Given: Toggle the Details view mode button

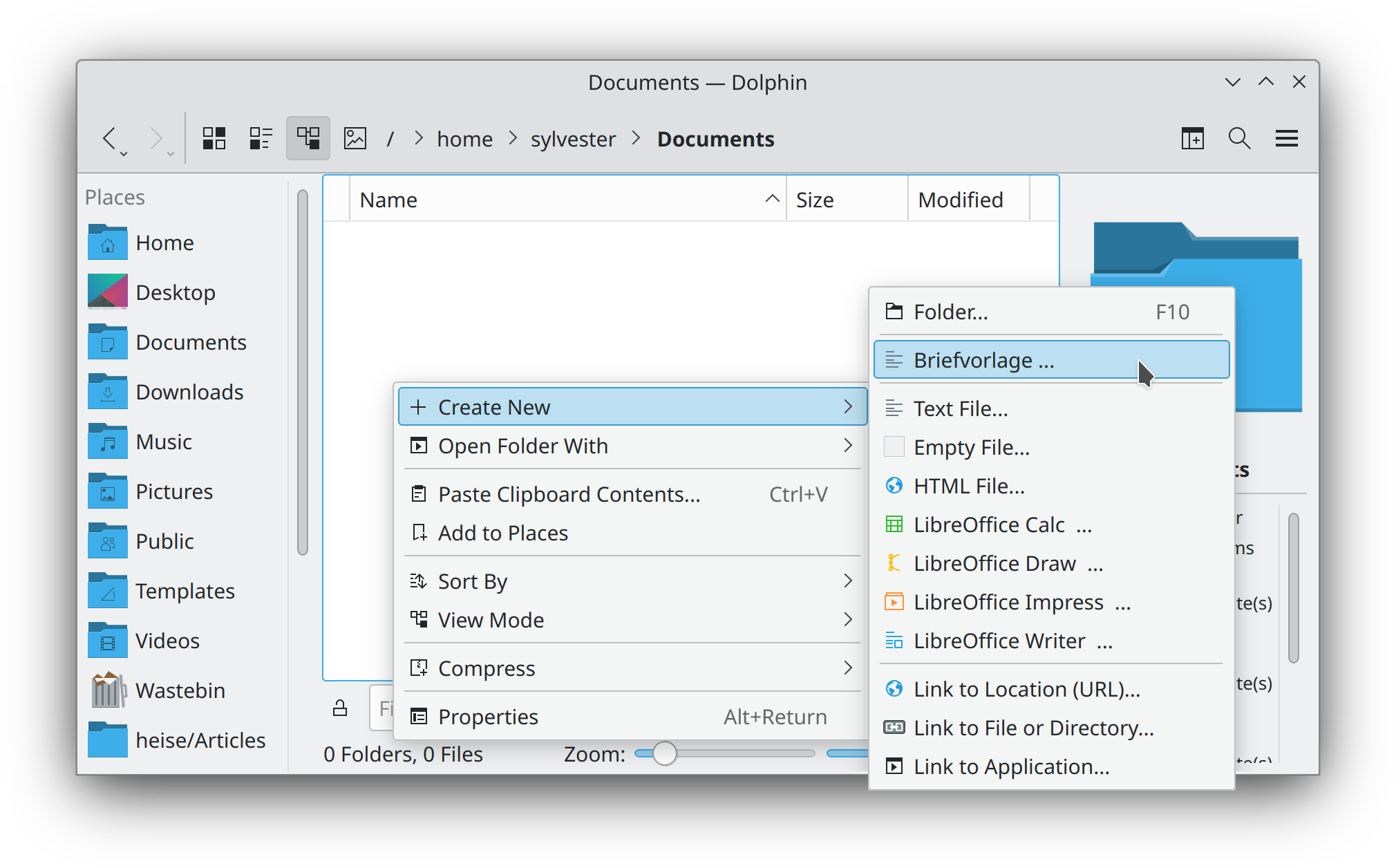Looking at the screenshot, I should 308,138.
